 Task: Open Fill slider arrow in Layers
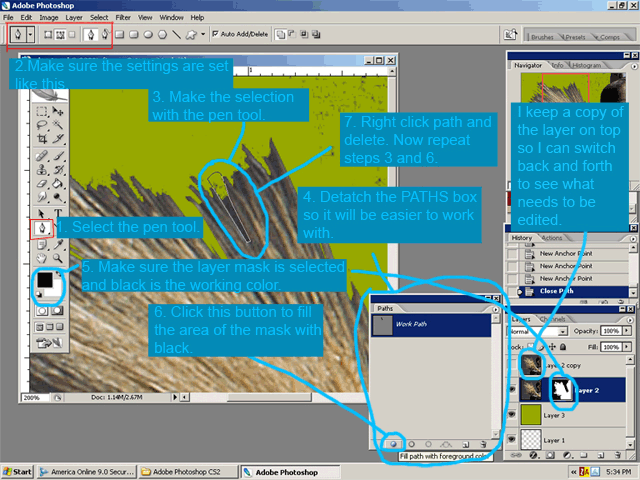tap(627, 347)
